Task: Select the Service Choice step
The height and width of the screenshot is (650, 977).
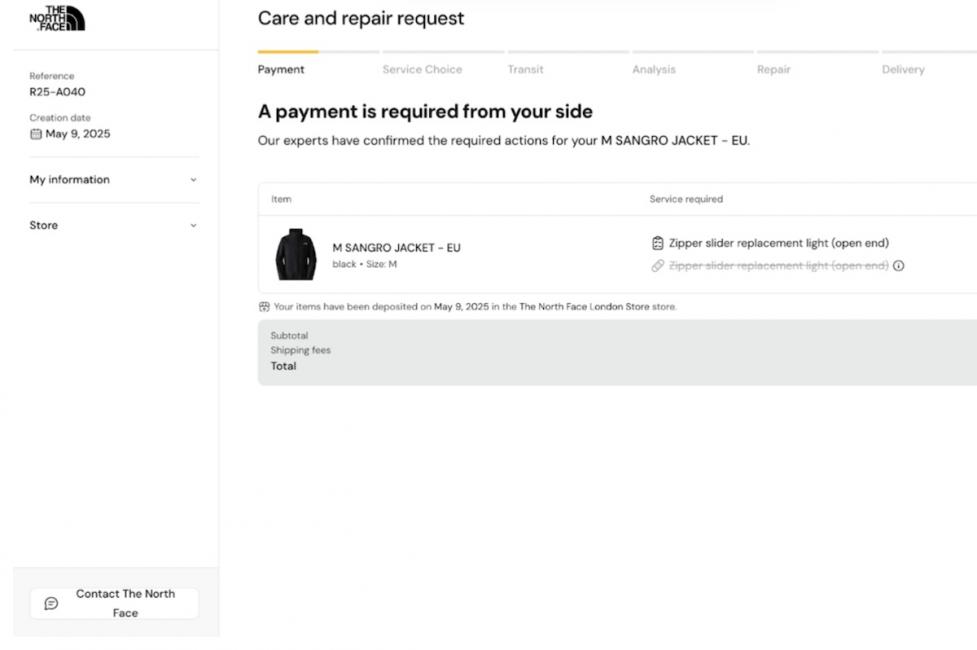Action: click(422, 69)
